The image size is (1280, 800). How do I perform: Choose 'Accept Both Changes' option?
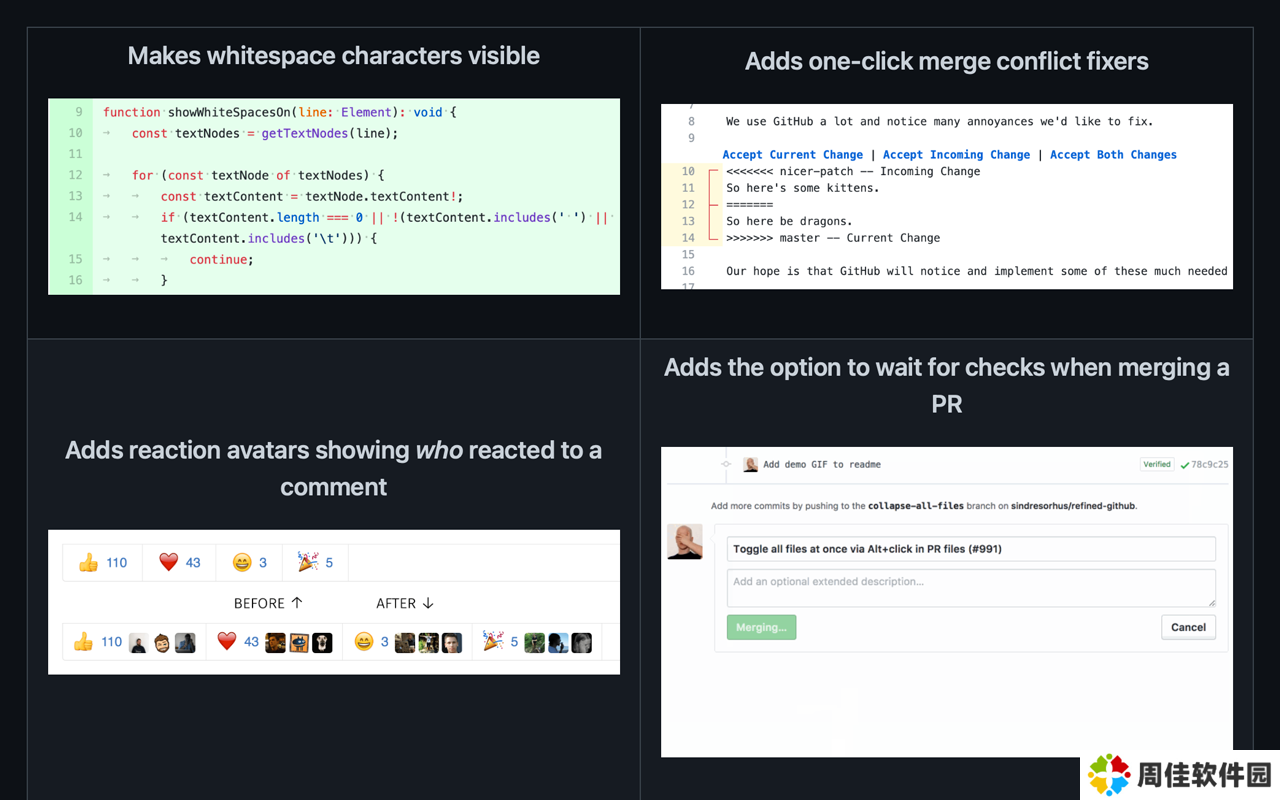click(1113, 155)
